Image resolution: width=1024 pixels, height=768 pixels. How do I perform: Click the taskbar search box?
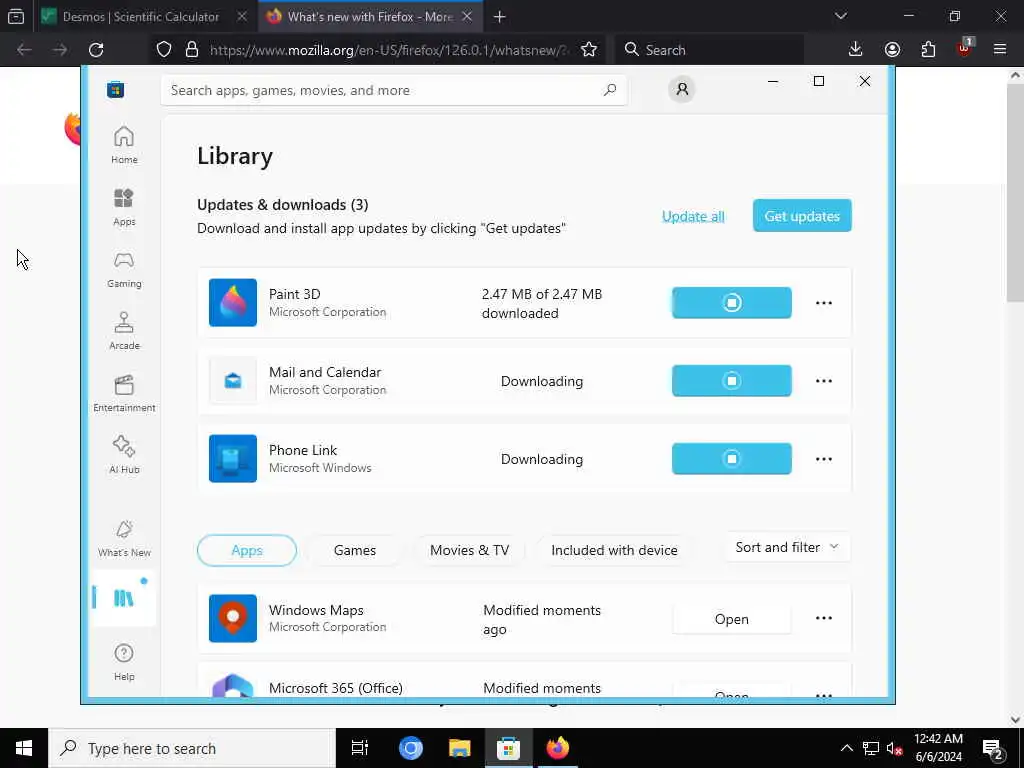tap(192, 748)
